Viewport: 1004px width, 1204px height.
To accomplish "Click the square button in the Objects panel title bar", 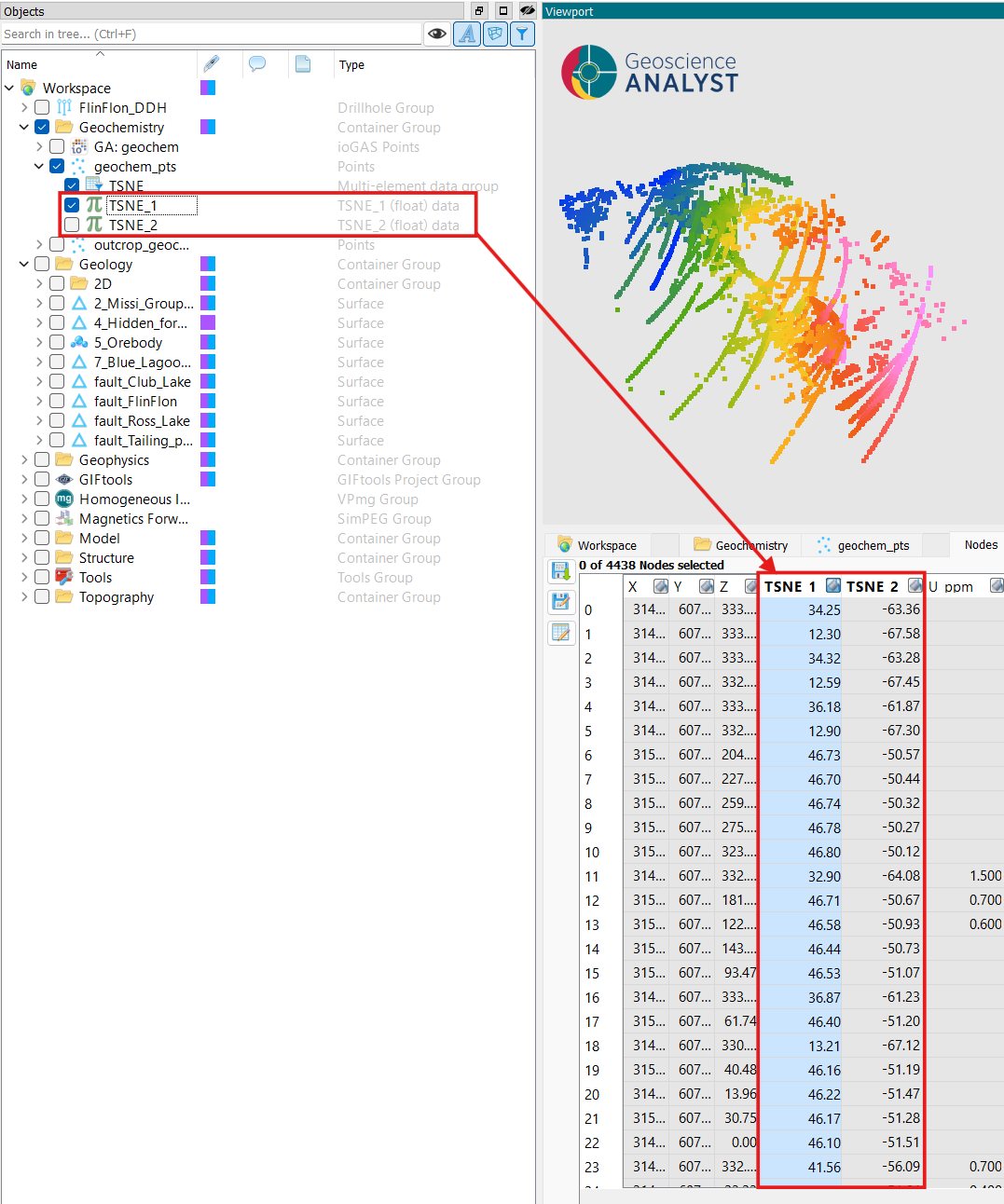I will click(503, 11).
